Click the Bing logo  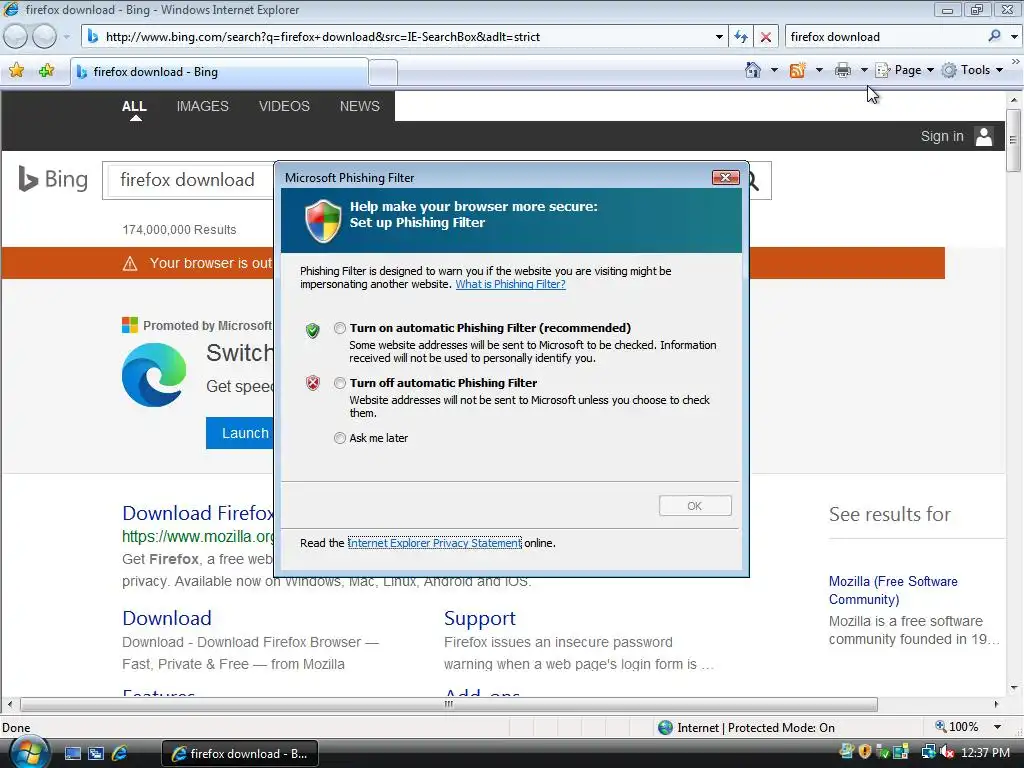pyautogui.click(x=53, y=180)
